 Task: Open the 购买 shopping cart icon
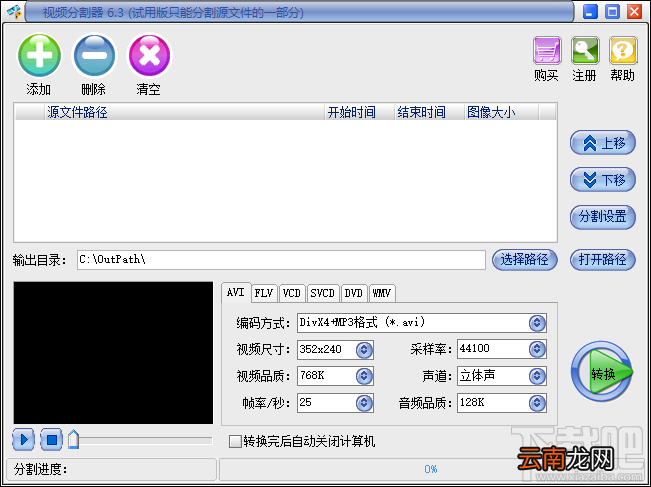(x=547, y=51)
